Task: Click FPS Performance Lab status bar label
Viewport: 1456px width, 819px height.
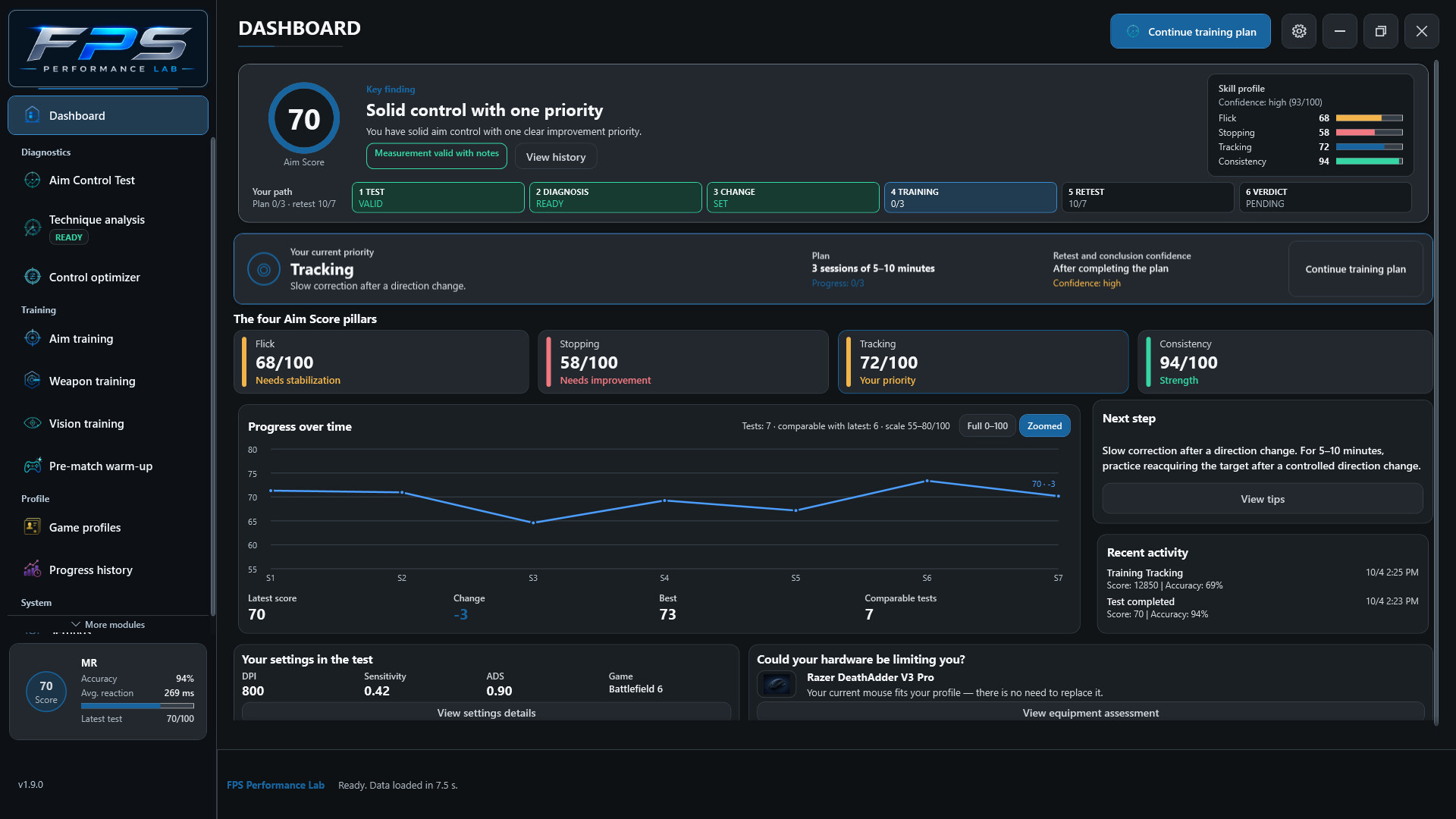Action: tap(275, 785)
